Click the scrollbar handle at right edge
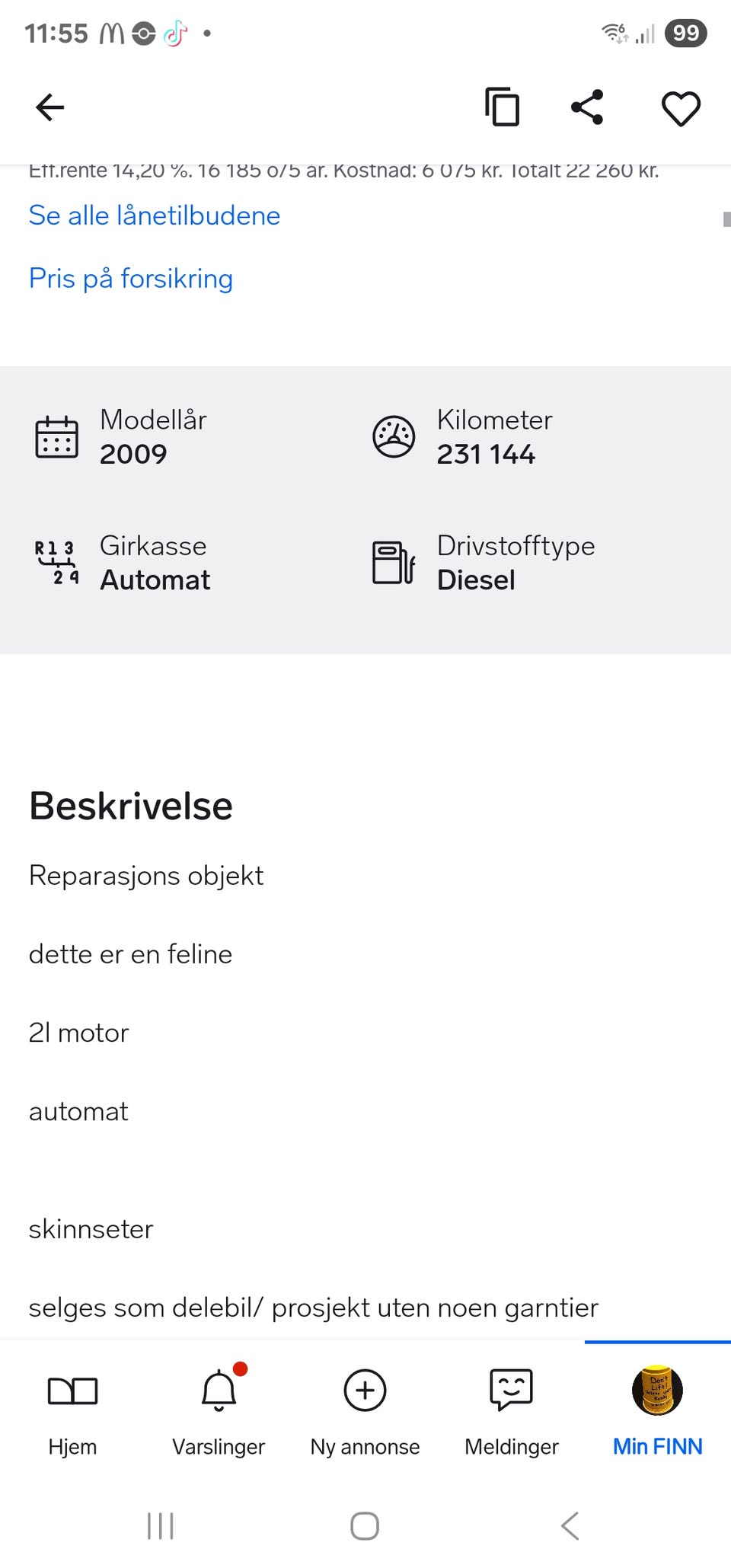 pos(726,219)
